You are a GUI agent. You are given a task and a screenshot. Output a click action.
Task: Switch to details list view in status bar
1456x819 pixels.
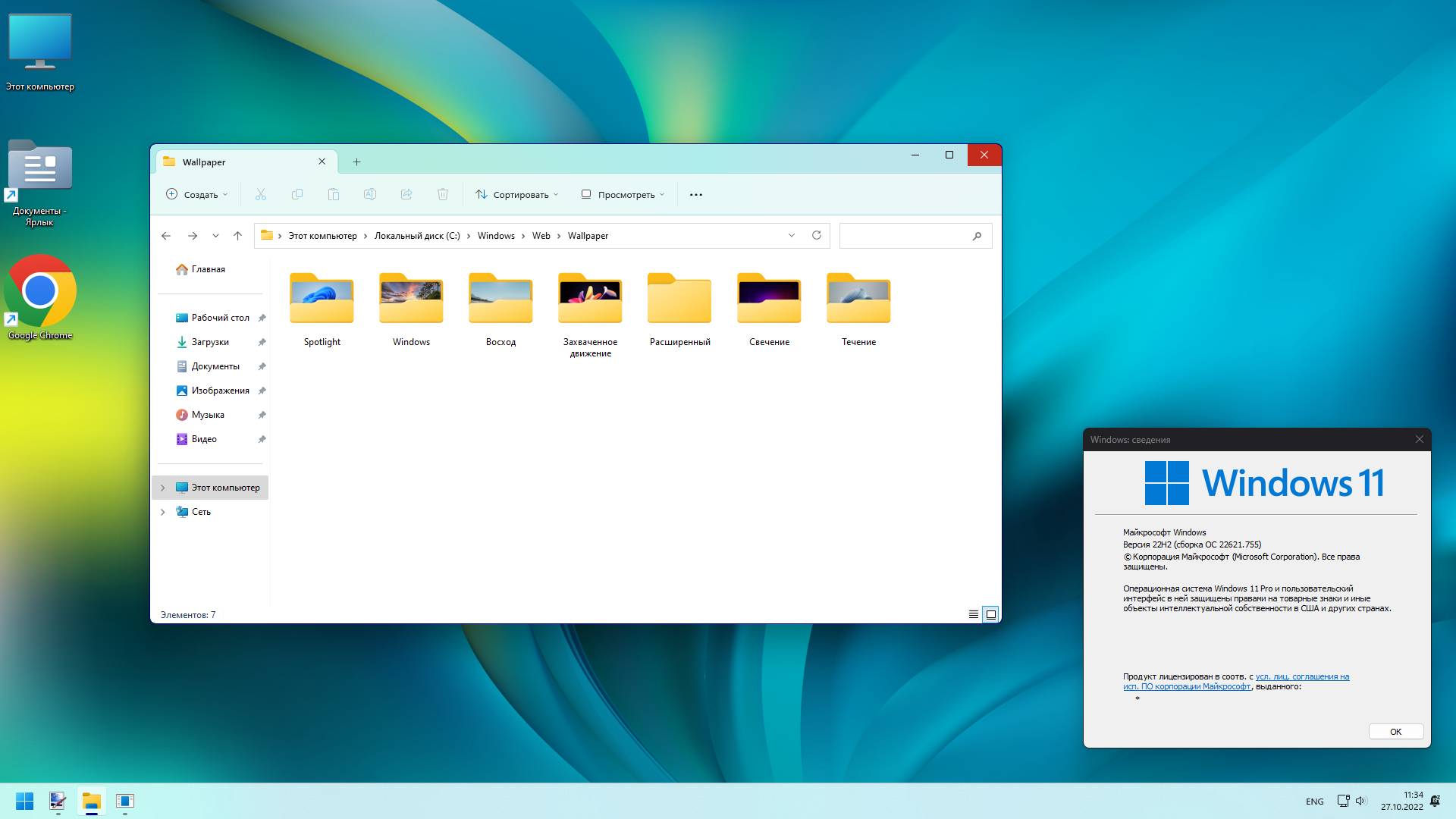pos(973,615)
